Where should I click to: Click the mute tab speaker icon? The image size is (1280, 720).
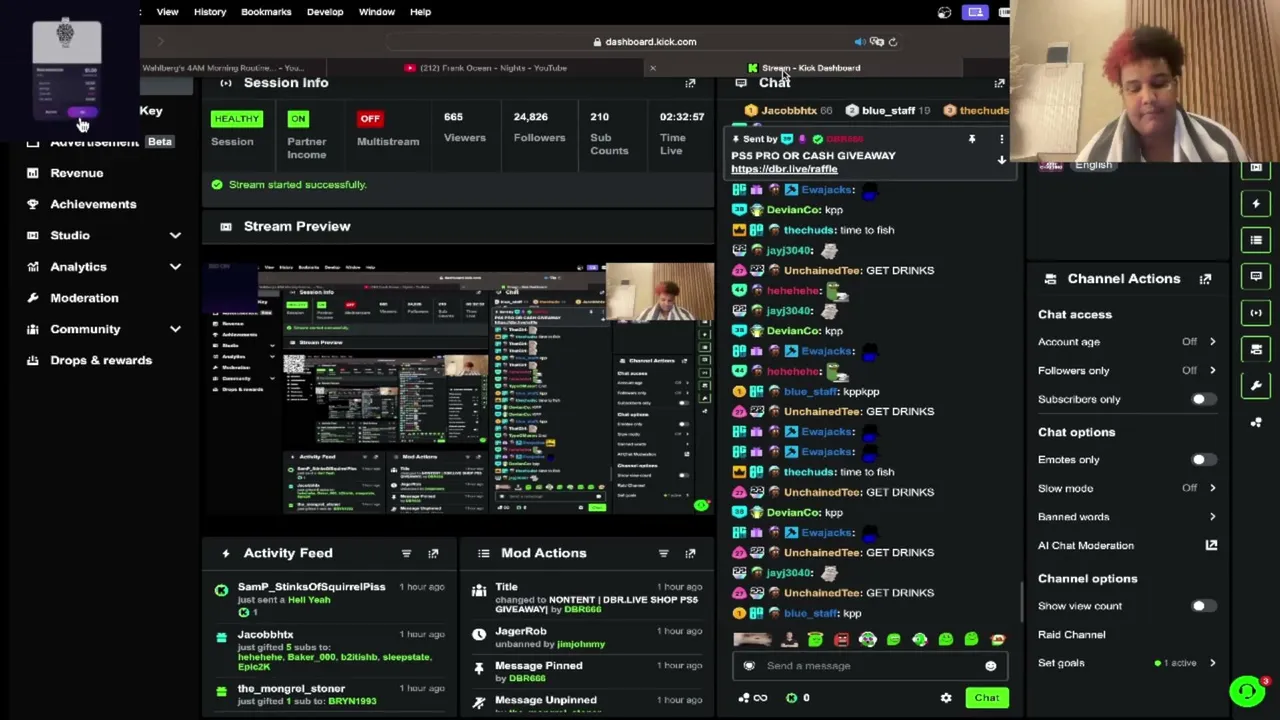(859, 42)
